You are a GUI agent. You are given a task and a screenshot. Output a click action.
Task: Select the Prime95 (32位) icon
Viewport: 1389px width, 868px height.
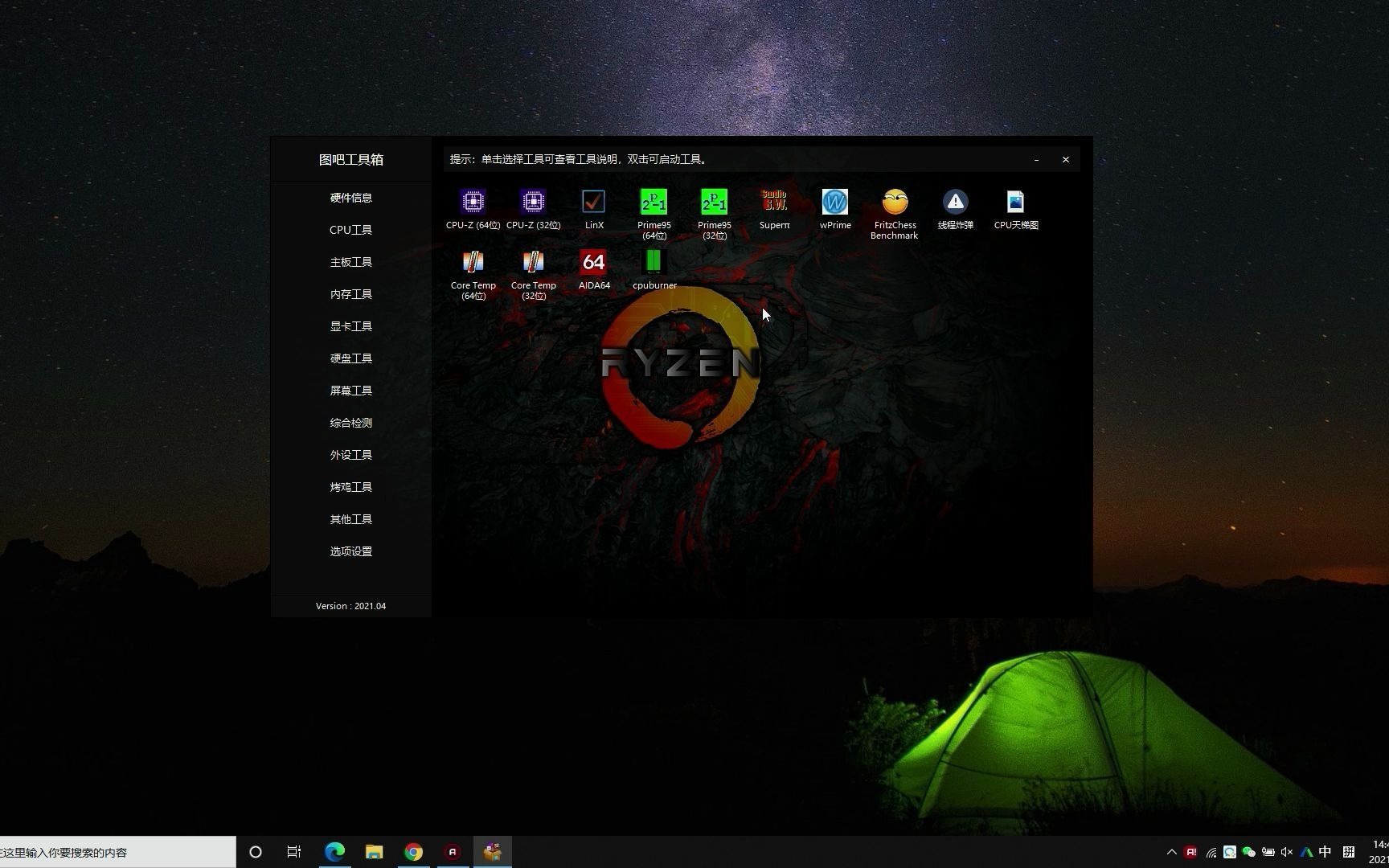tap(714, 201)
